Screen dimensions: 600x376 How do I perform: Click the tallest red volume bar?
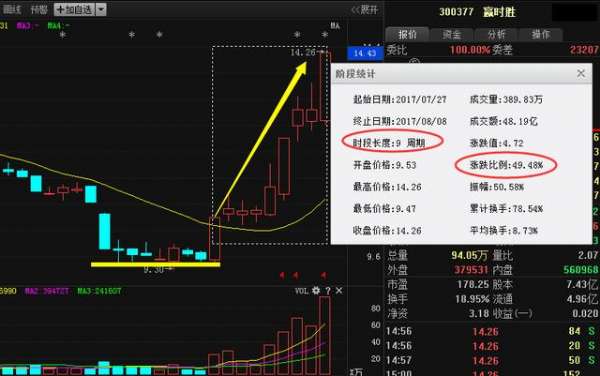click(x=324, y=335)
